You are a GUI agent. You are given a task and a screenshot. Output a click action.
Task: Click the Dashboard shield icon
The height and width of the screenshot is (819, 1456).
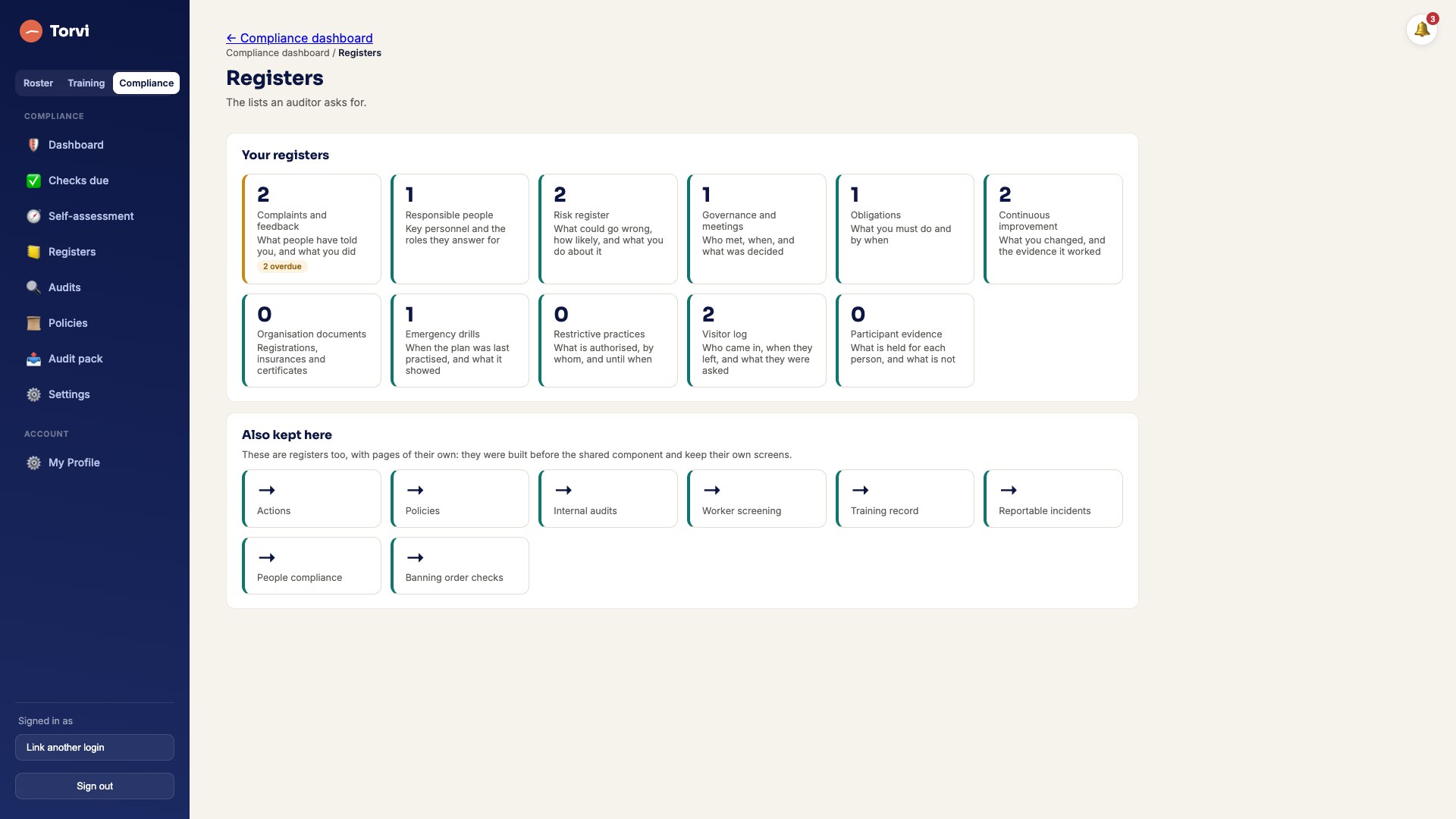click(33, 145)
